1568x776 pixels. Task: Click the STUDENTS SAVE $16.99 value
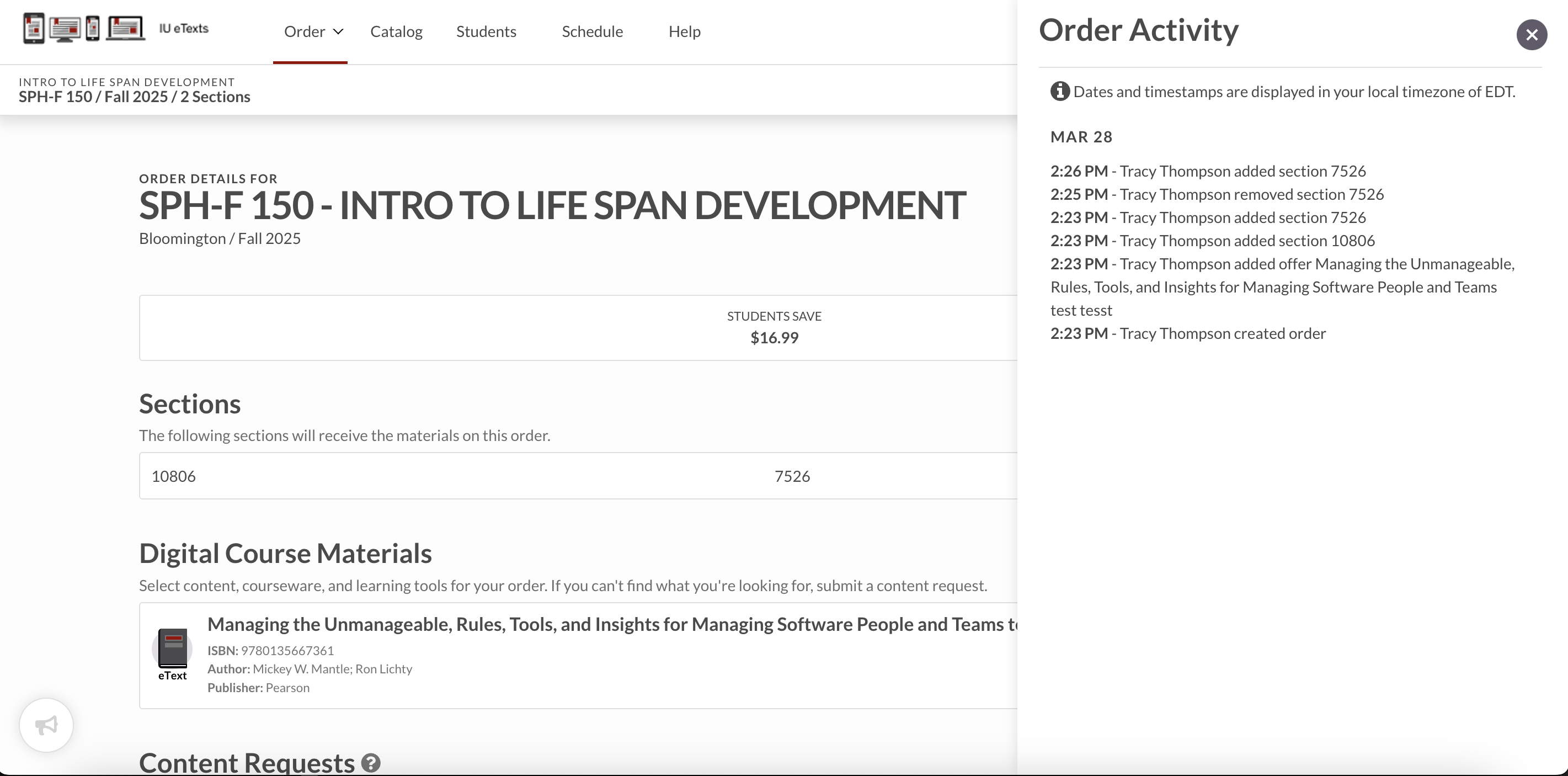(x=774, y=337)
